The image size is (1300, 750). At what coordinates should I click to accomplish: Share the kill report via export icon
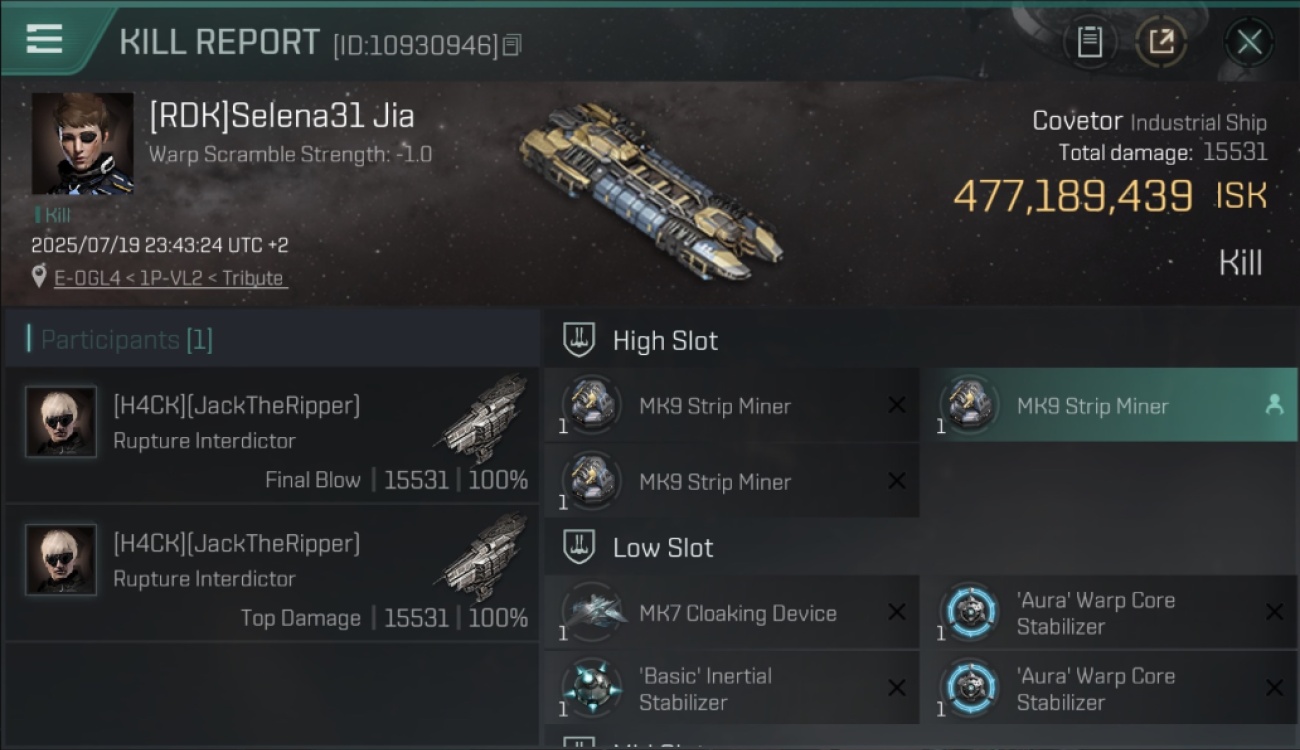point(1161,42)
